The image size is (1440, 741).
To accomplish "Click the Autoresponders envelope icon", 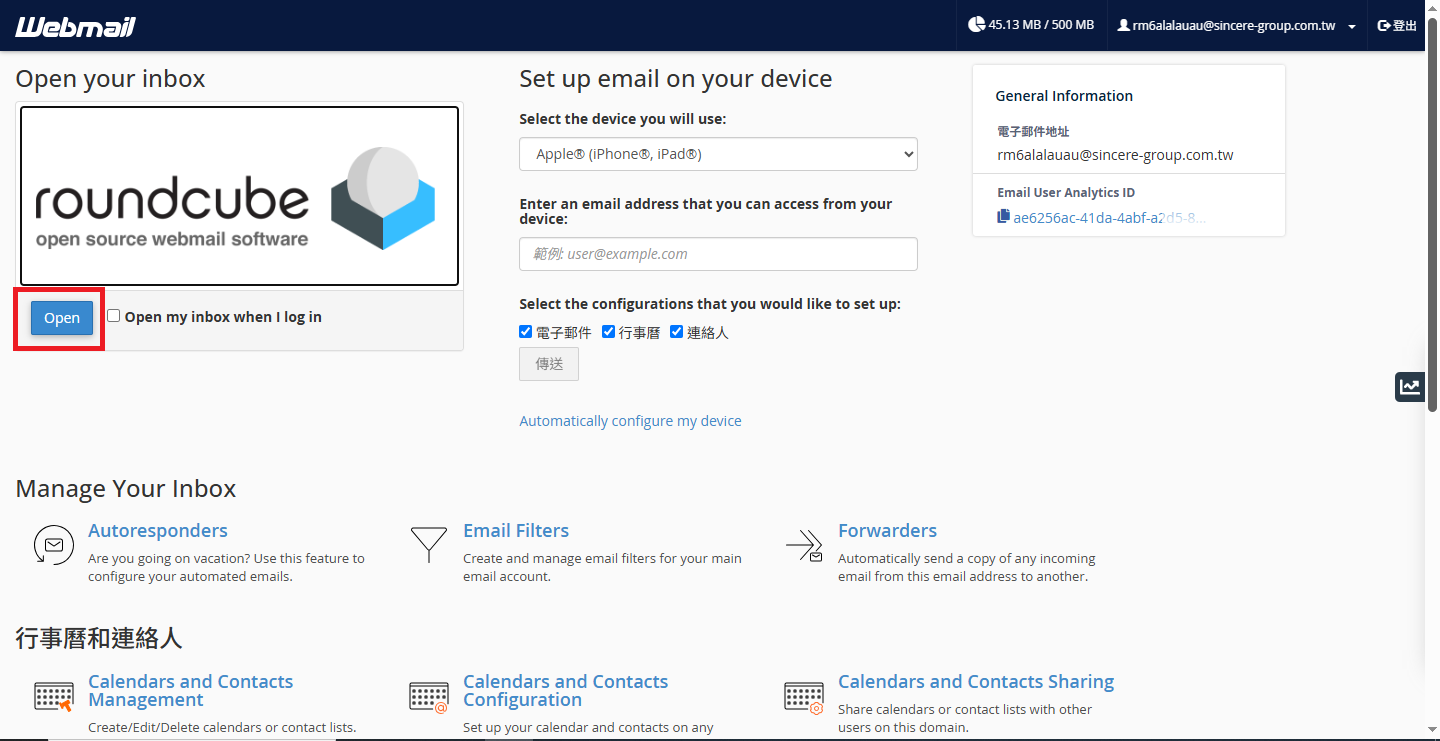I will (x=54, y=545).
